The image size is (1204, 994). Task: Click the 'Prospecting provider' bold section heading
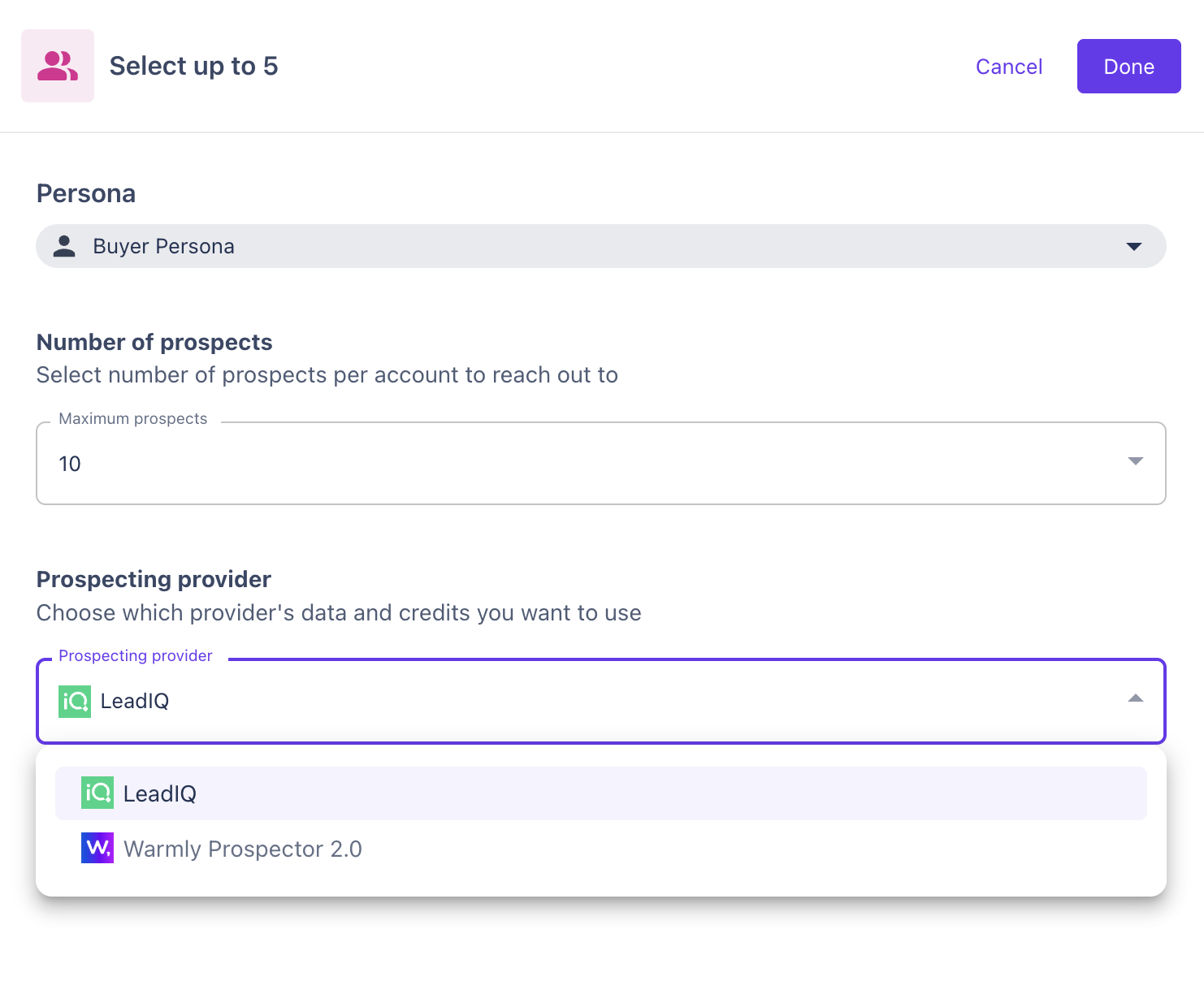click(154, 580)
